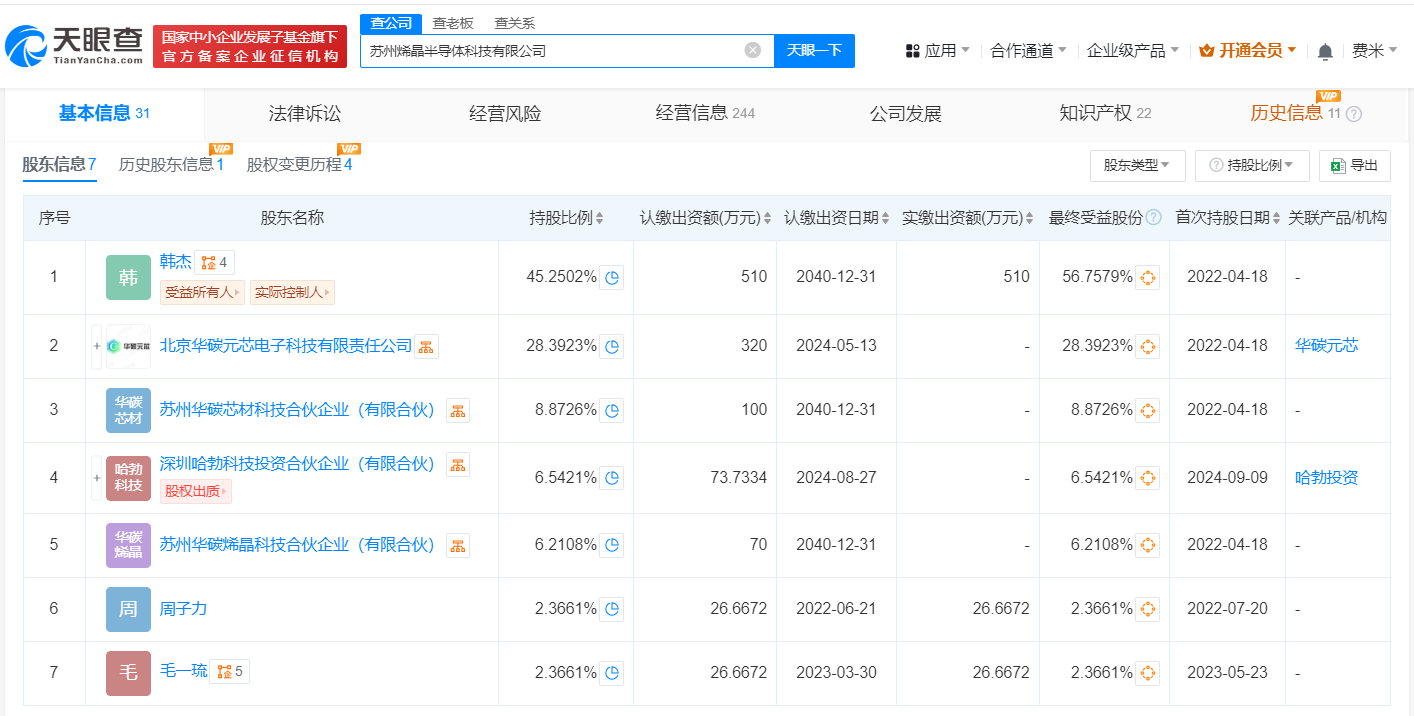
Task: Click equity diagram icon next to 苏州华碳芯材
Action: 458,410
